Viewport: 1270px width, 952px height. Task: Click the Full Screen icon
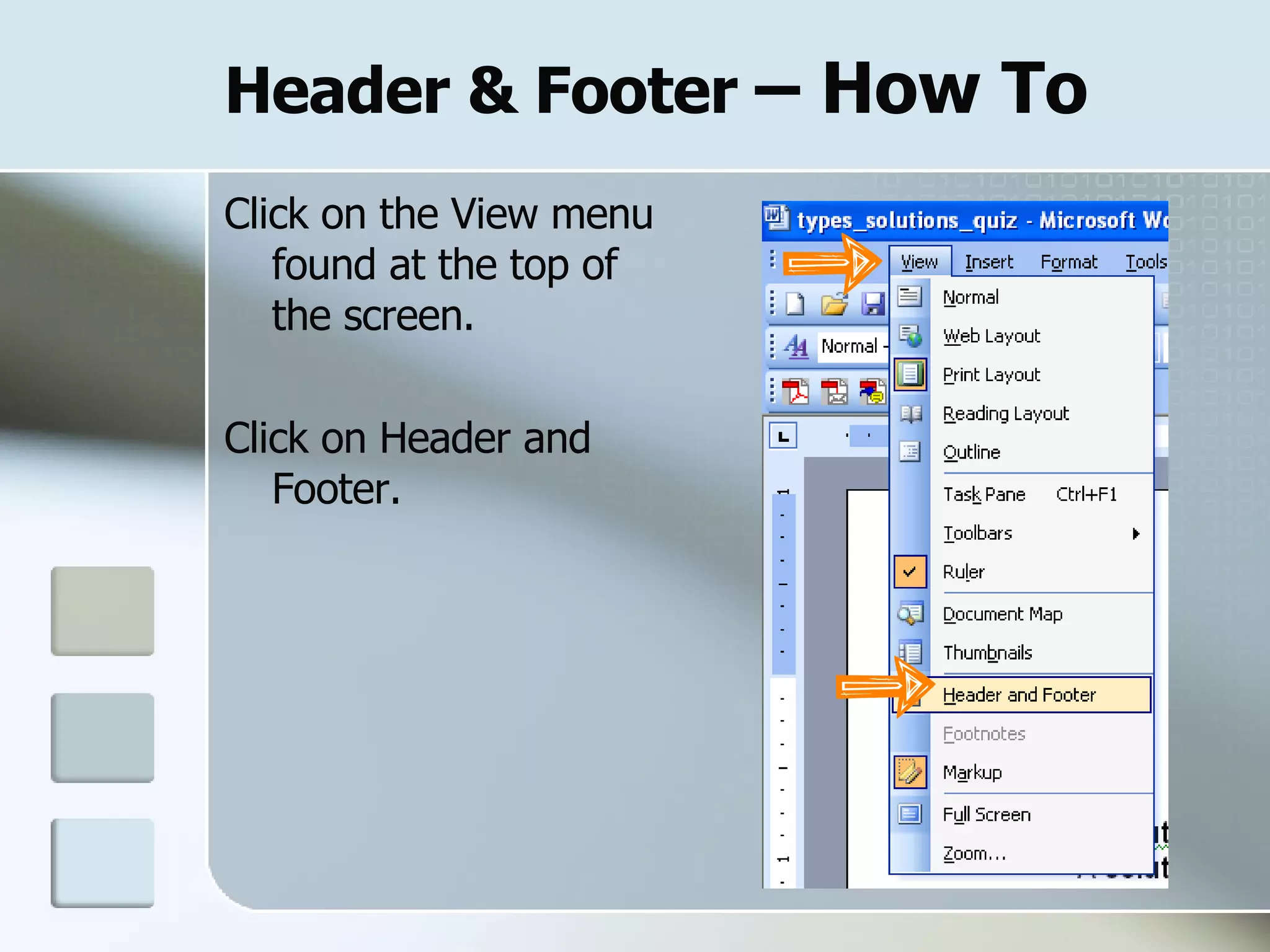pos(910,814)
